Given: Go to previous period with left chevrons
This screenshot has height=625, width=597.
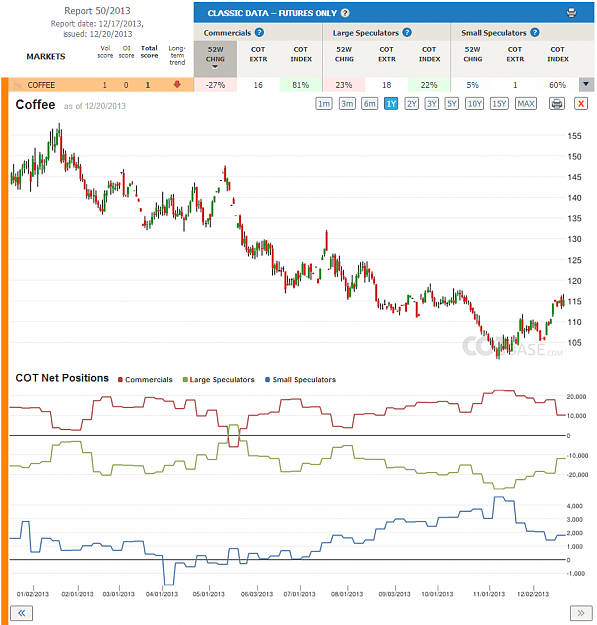Looking at the screenshot, I should click(22, 613).
